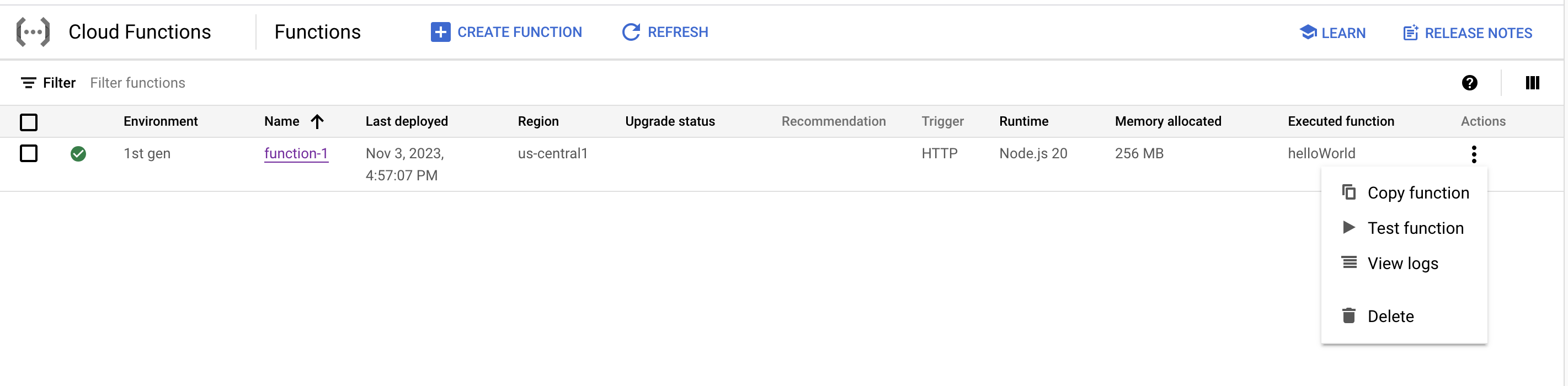Click the Cloud Functions logo icon

pyautogui.click(x=34, y=31)
